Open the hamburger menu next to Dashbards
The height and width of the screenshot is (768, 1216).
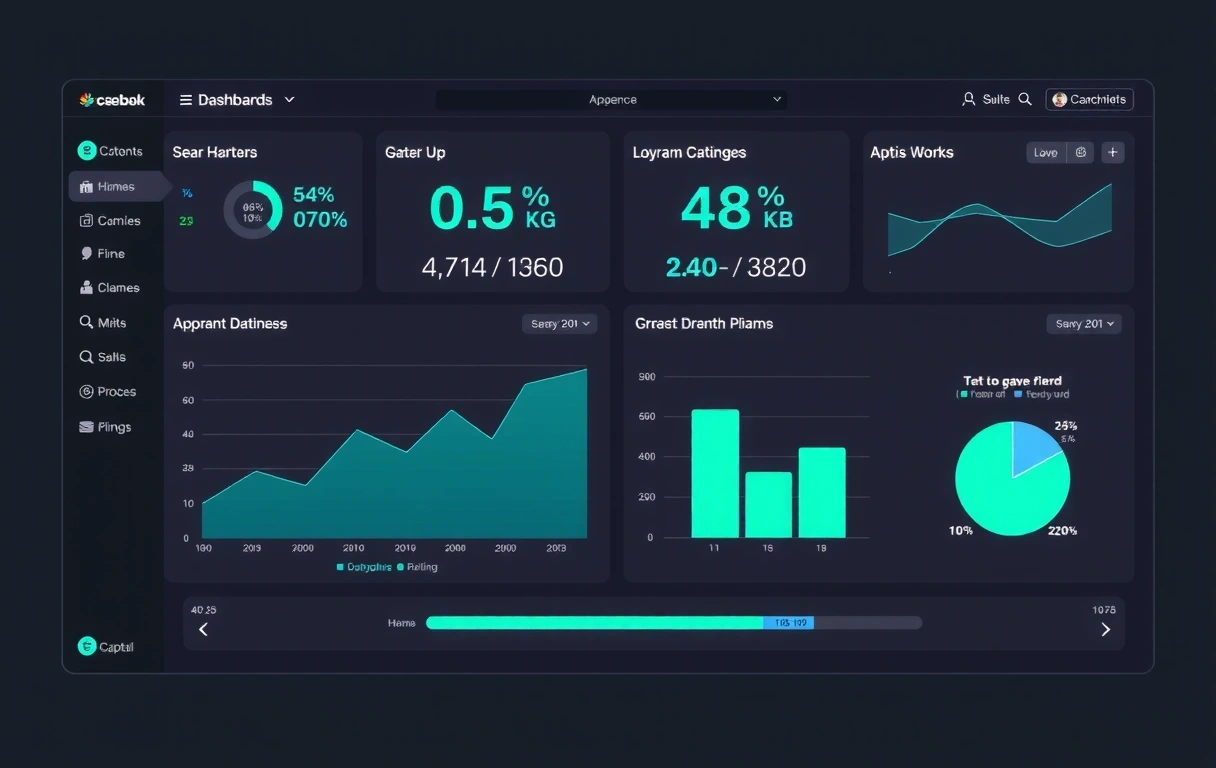point(185,99)
